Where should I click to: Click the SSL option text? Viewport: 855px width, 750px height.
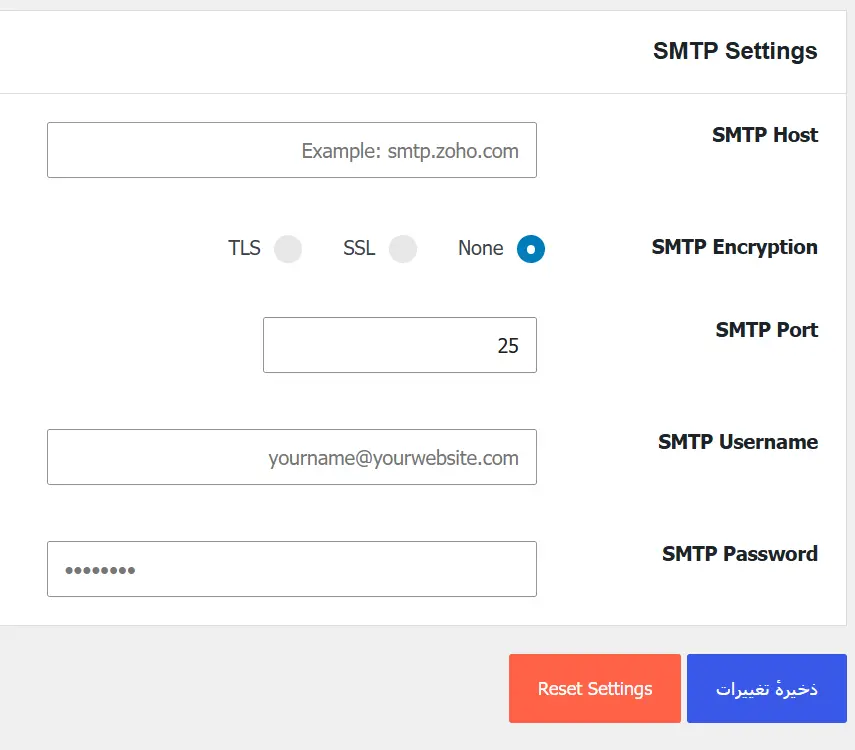tap(359, 248)
